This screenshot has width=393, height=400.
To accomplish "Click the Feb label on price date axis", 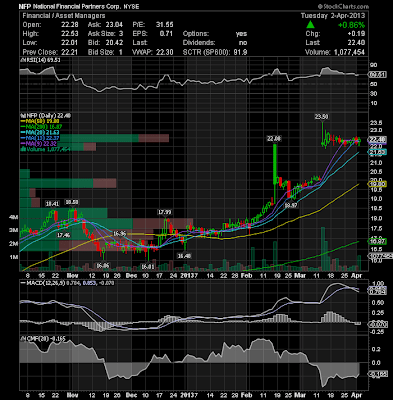I will pyautogui.click(x=246, y=275).
